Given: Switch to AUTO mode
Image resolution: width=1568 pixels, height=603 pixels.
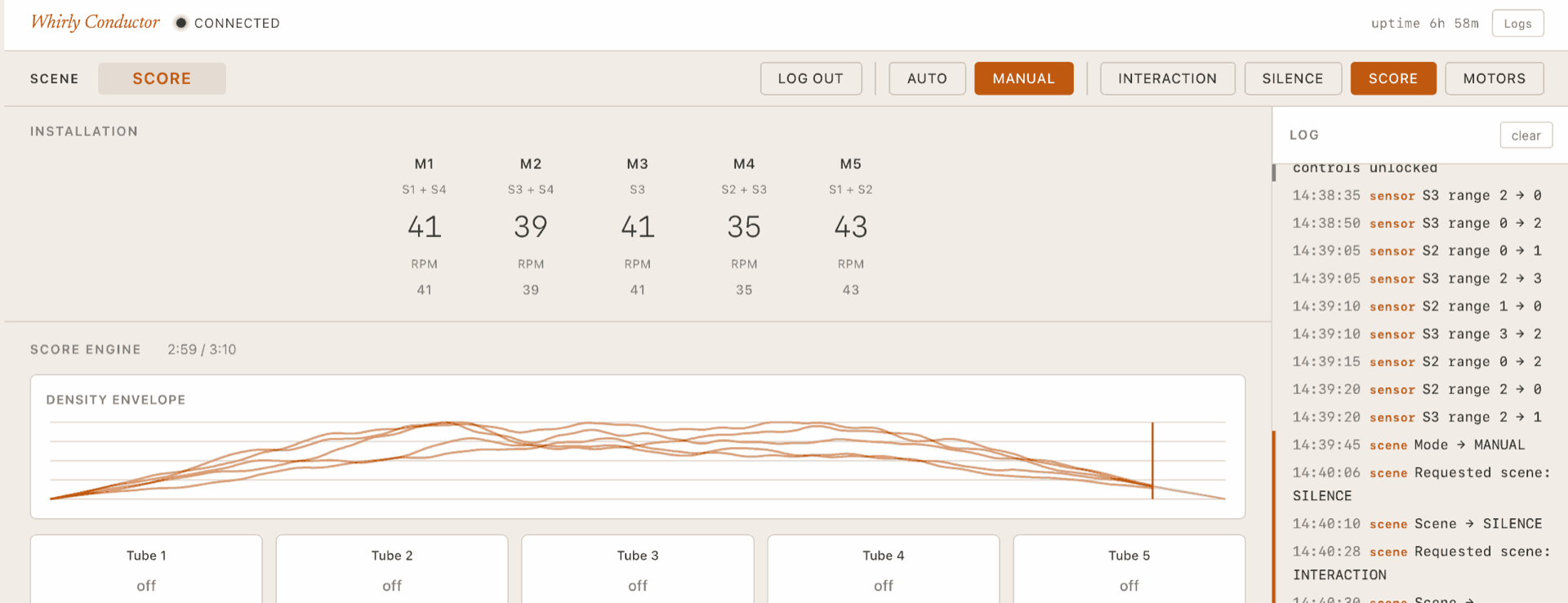Looking at the screenshot, I should coord(927,78).
